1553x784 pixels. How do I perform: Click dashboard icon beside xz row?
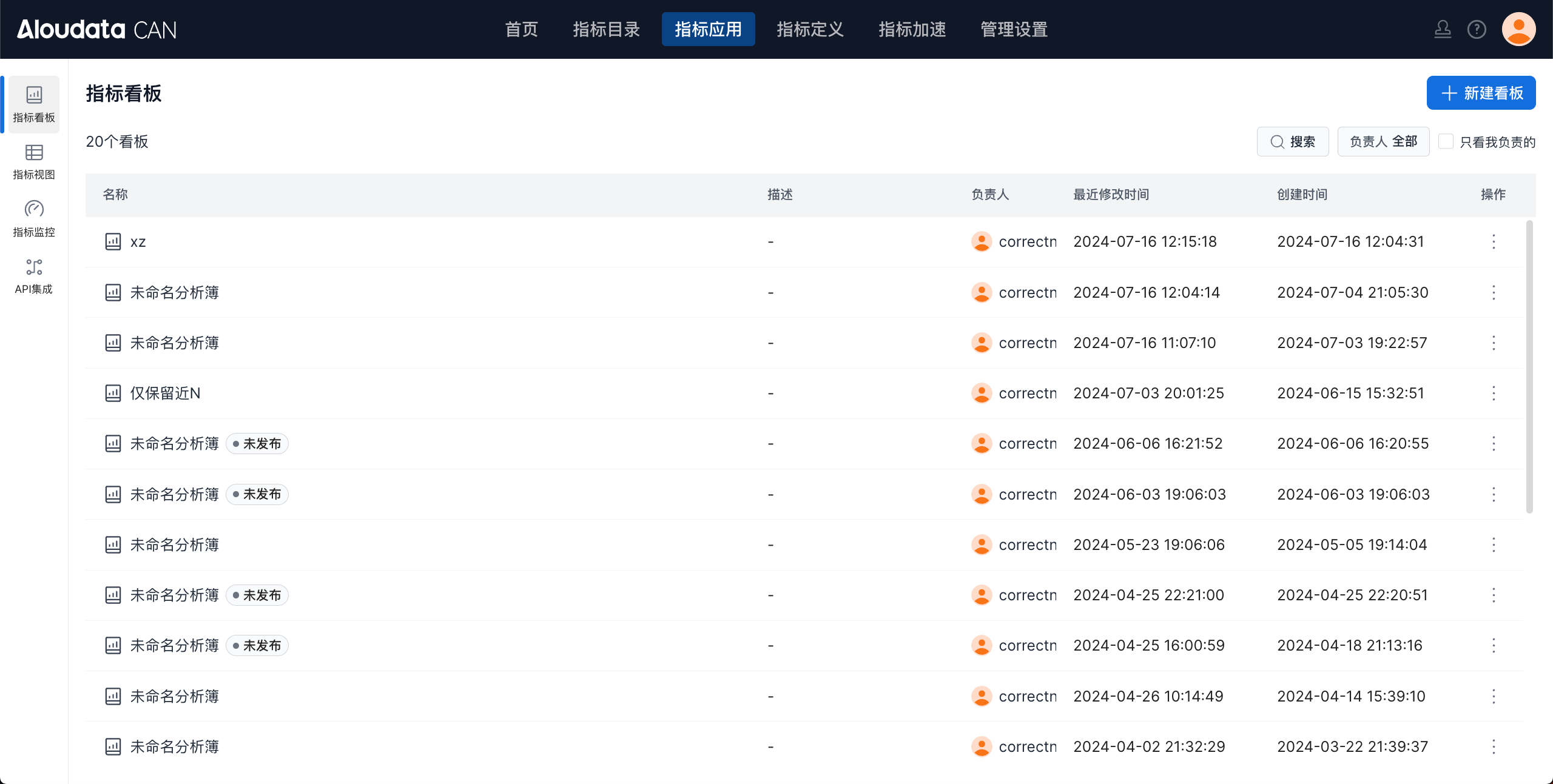(113, 242)
